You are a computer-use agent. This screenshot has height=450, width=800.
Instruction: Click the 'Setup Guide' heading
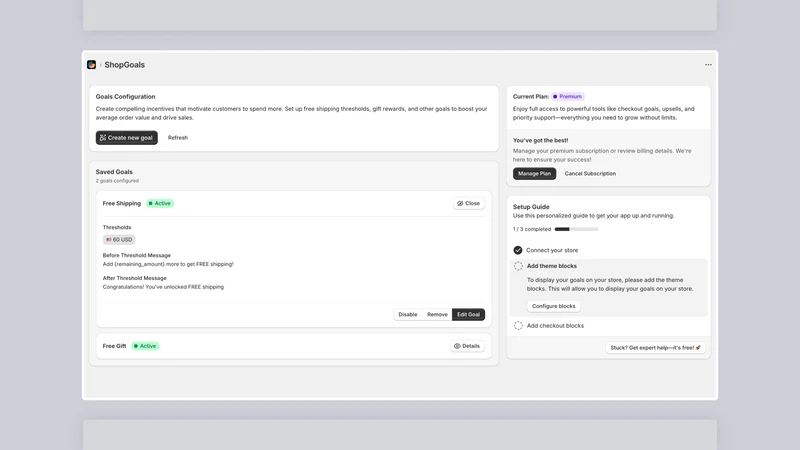pos(531,207)
